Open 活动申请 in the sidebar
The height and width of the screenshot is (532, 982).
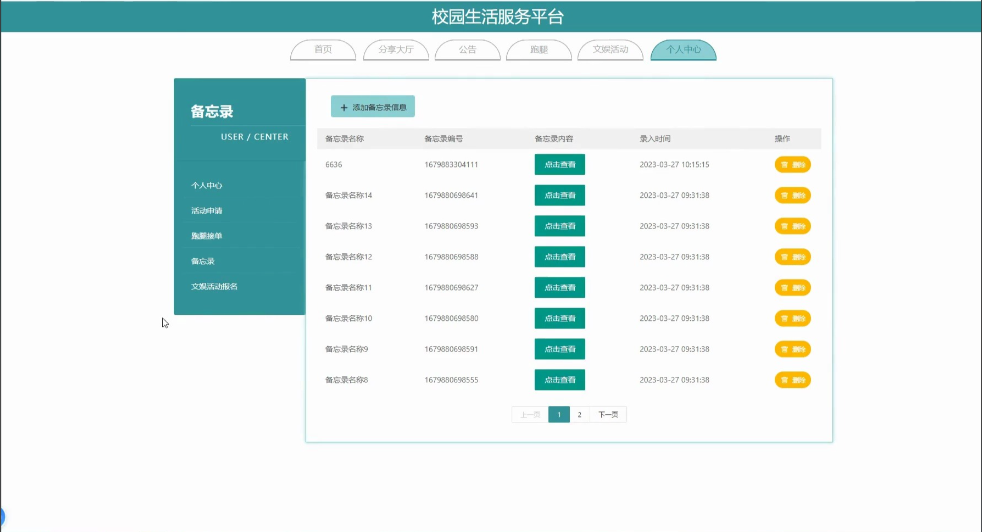(207, 211)
